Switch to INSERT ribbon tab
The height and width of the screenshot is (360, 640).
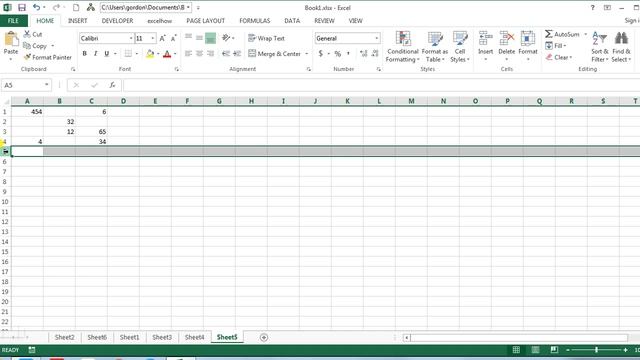pyautogui.click(x=78, y=20)
